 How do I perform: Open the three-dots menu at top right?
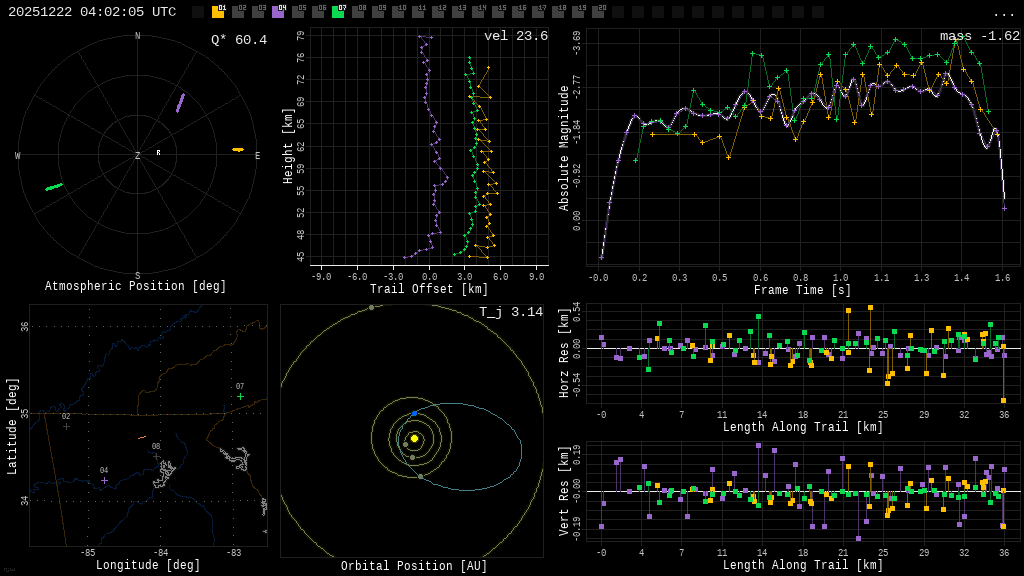pos(1003,13)
